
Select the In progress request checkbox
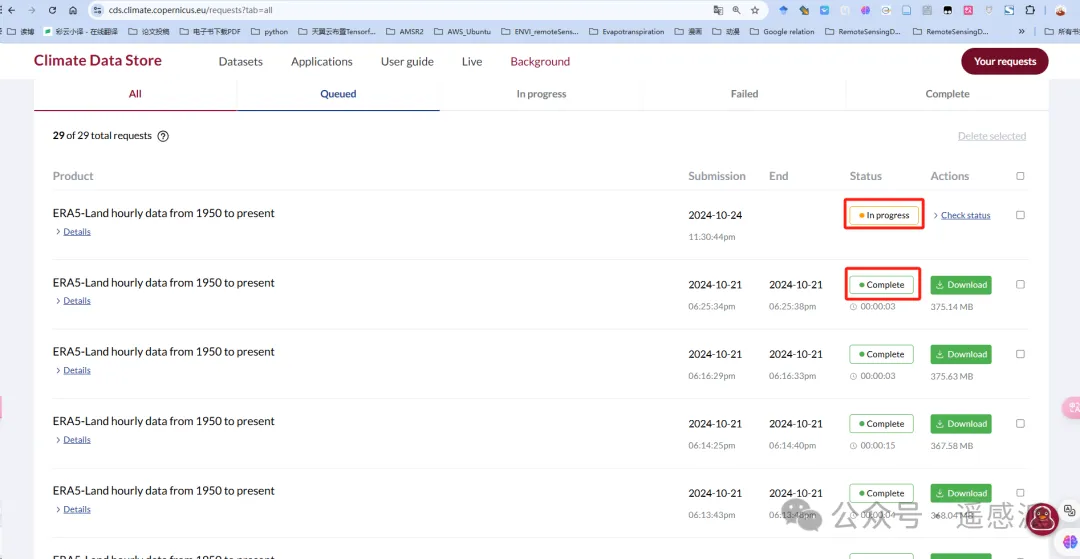click(1020, 215)
